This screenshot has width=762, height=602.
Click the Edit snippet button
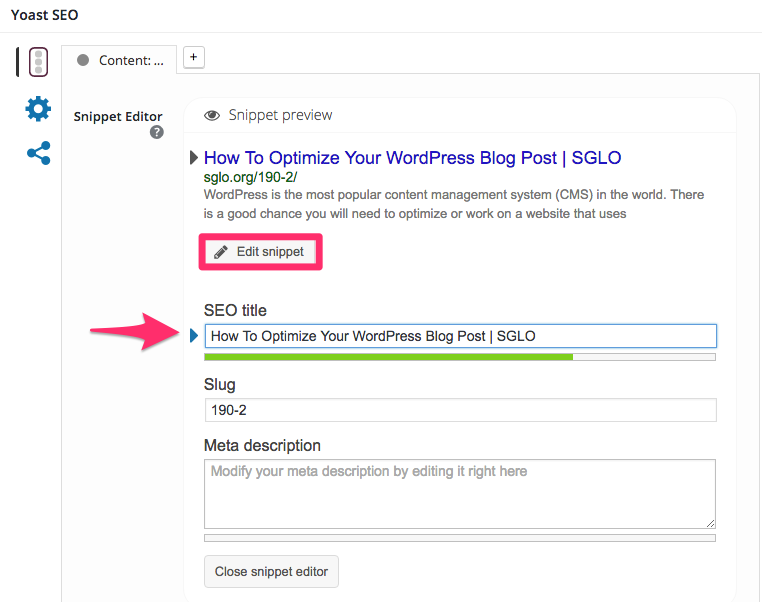point(260,252)
